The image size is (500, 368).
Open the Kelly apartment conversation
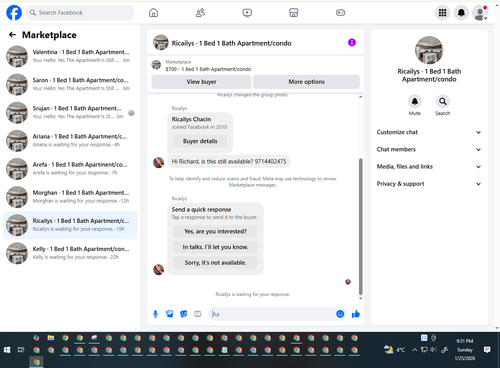point(70,253)
